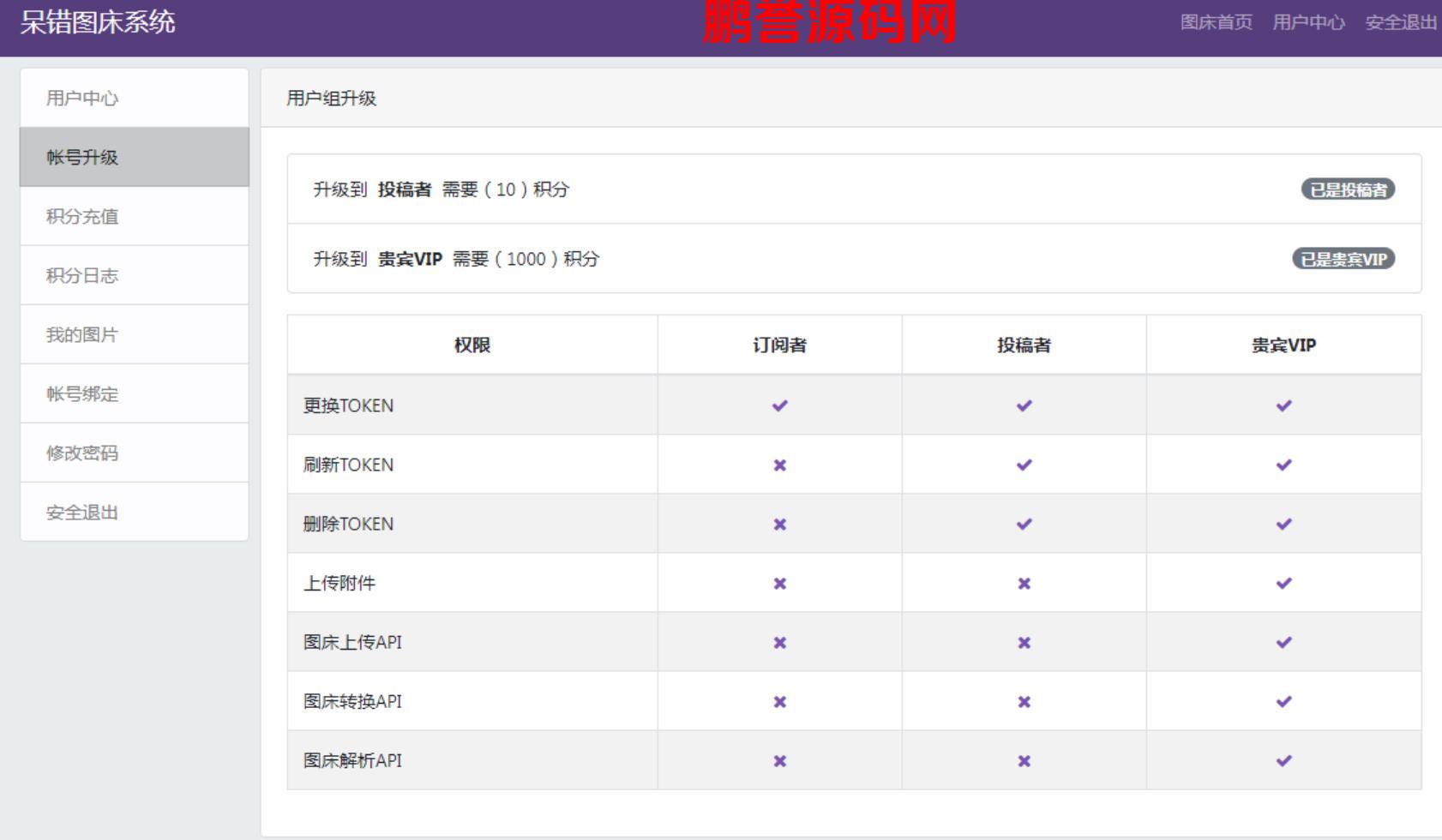
Task: Click the 订阅者 column header
Action: (779, 345)
